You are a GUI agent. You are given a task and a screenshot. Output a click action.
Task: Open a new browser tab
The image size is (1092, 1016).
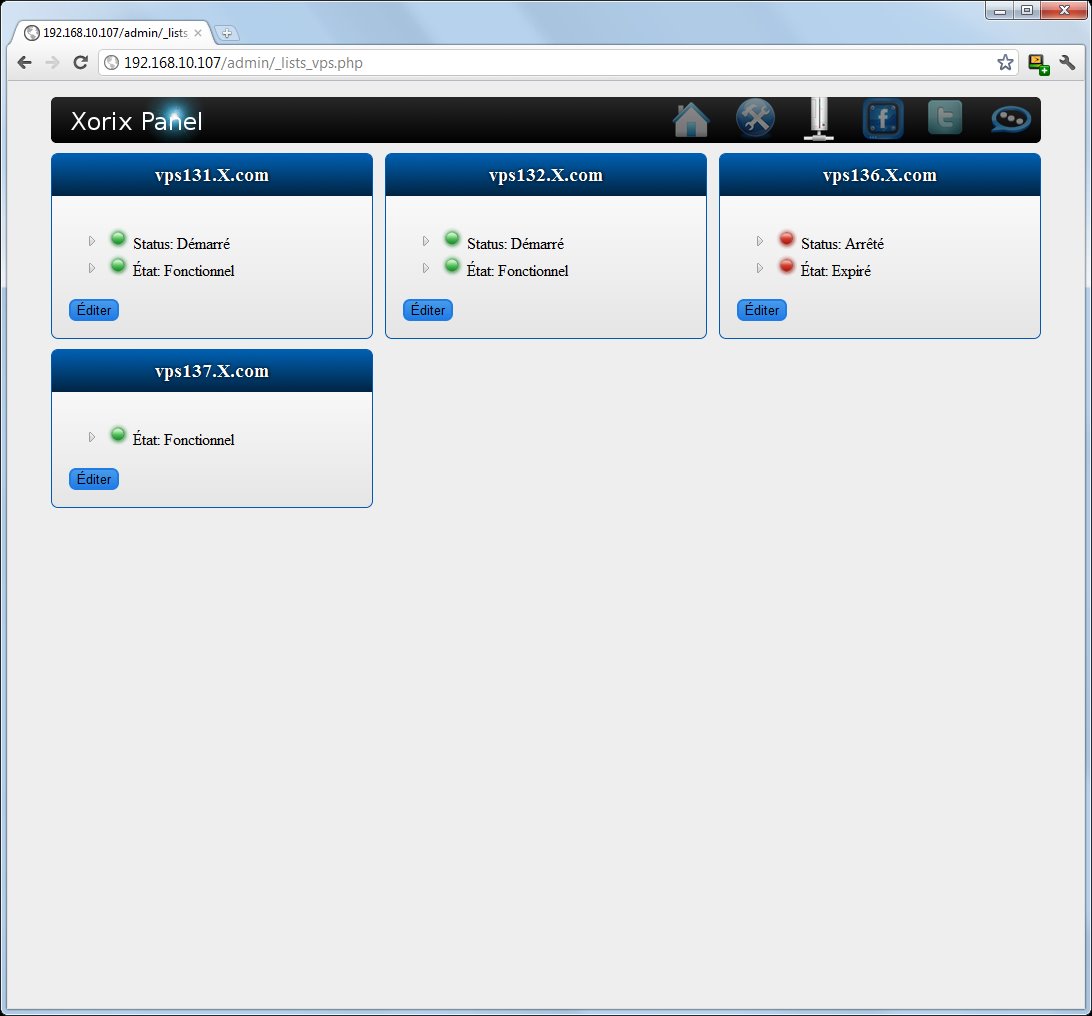click(227, 33)
